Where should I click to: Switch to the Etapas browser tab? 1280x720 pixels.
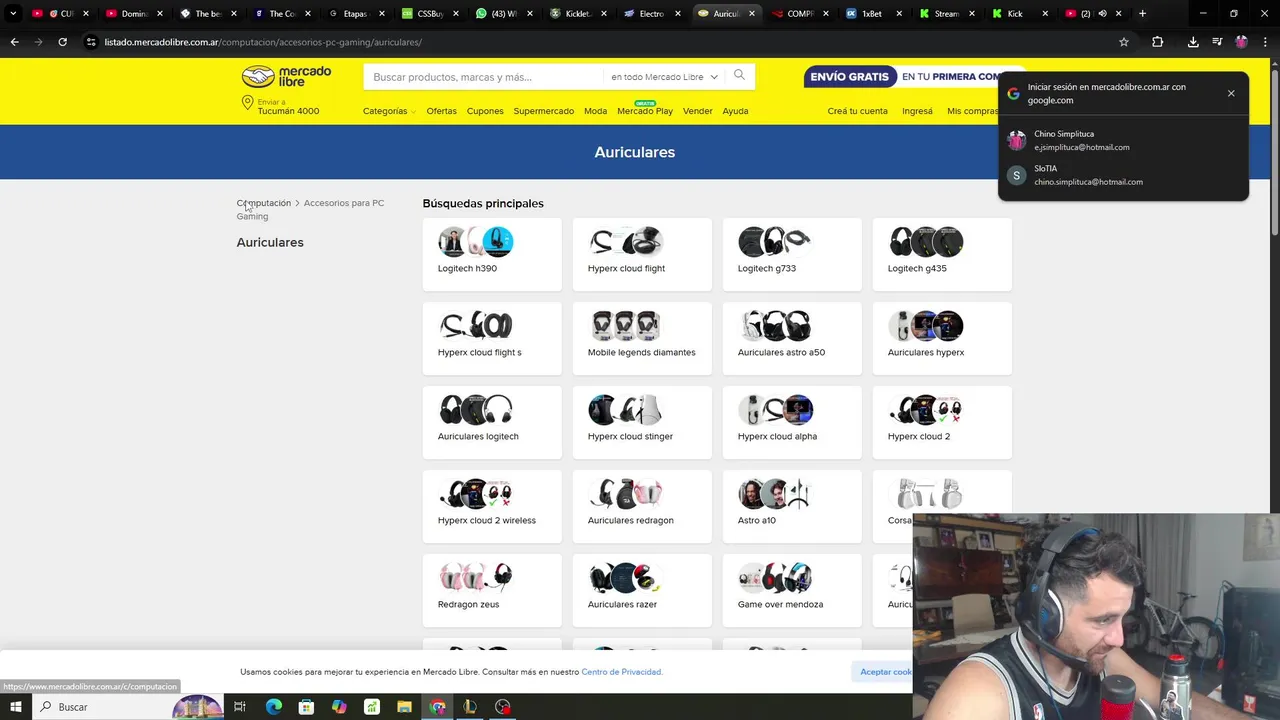355,13
